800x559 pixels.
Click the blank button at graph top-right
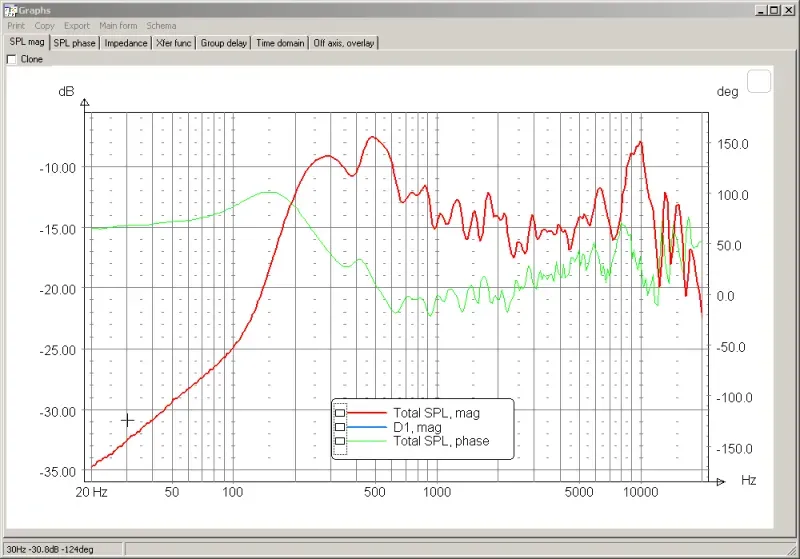pos(759,82)
